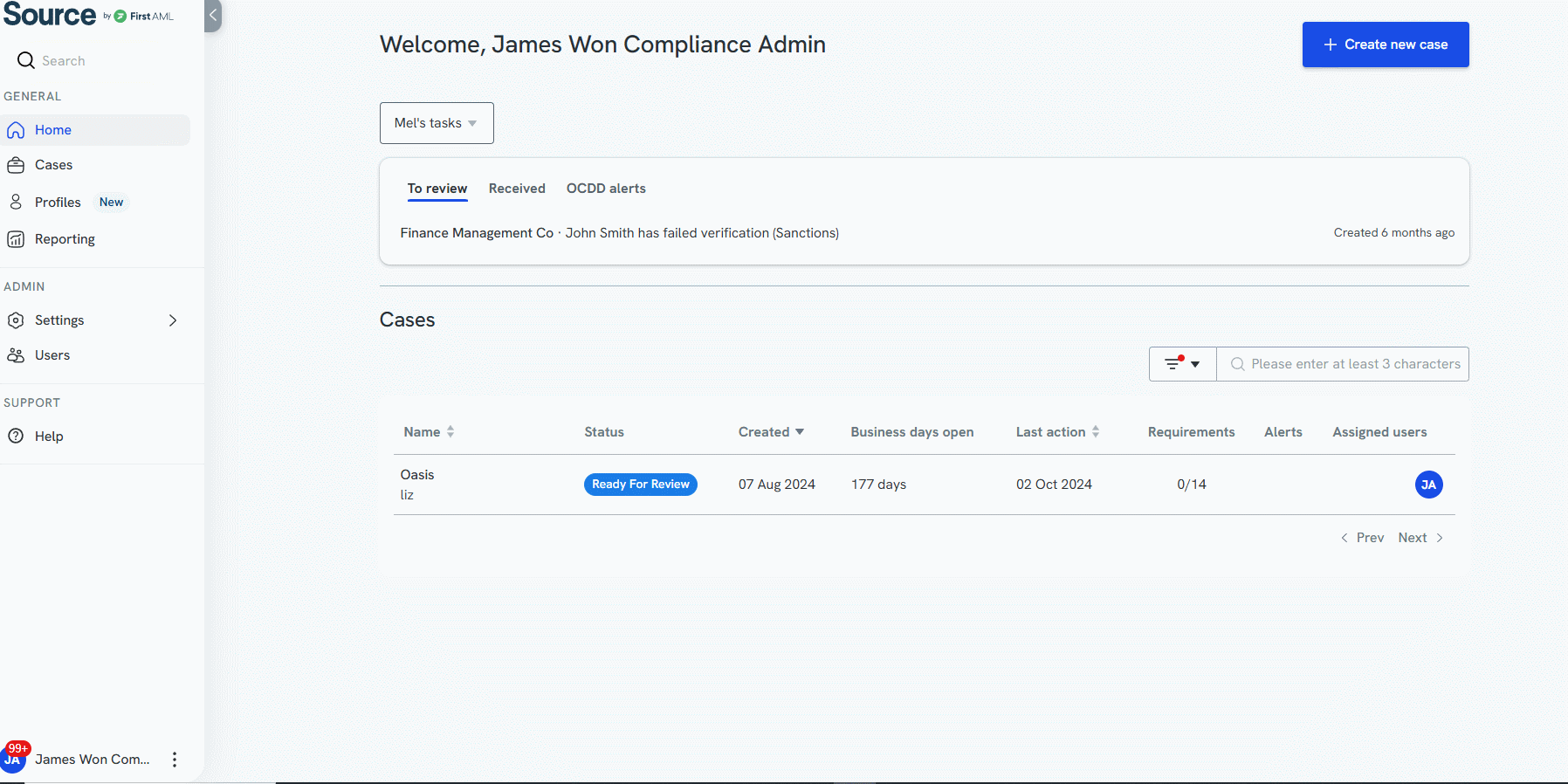Click the Help question mark icon
Screen dimensions: 1568x784
coord(16,437)
